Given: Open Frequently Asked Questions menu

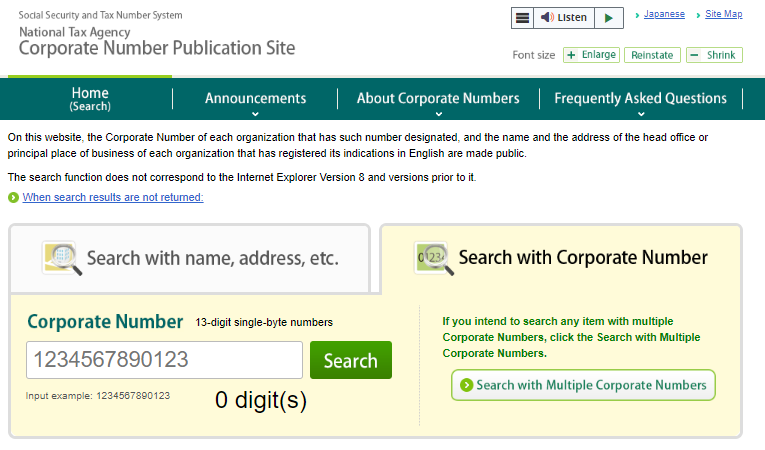Looking at the screenshot, I should [641, 99].
